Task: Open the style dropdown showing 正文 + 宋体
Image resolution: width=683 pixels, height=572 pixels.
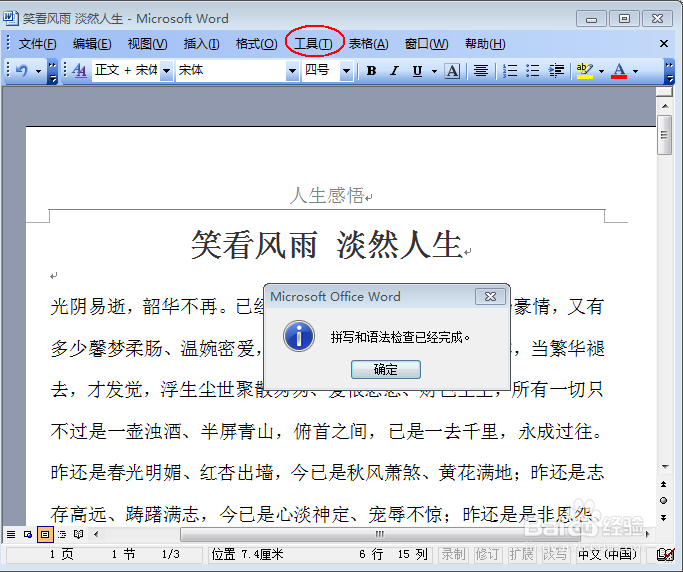Action: [166, 71]
